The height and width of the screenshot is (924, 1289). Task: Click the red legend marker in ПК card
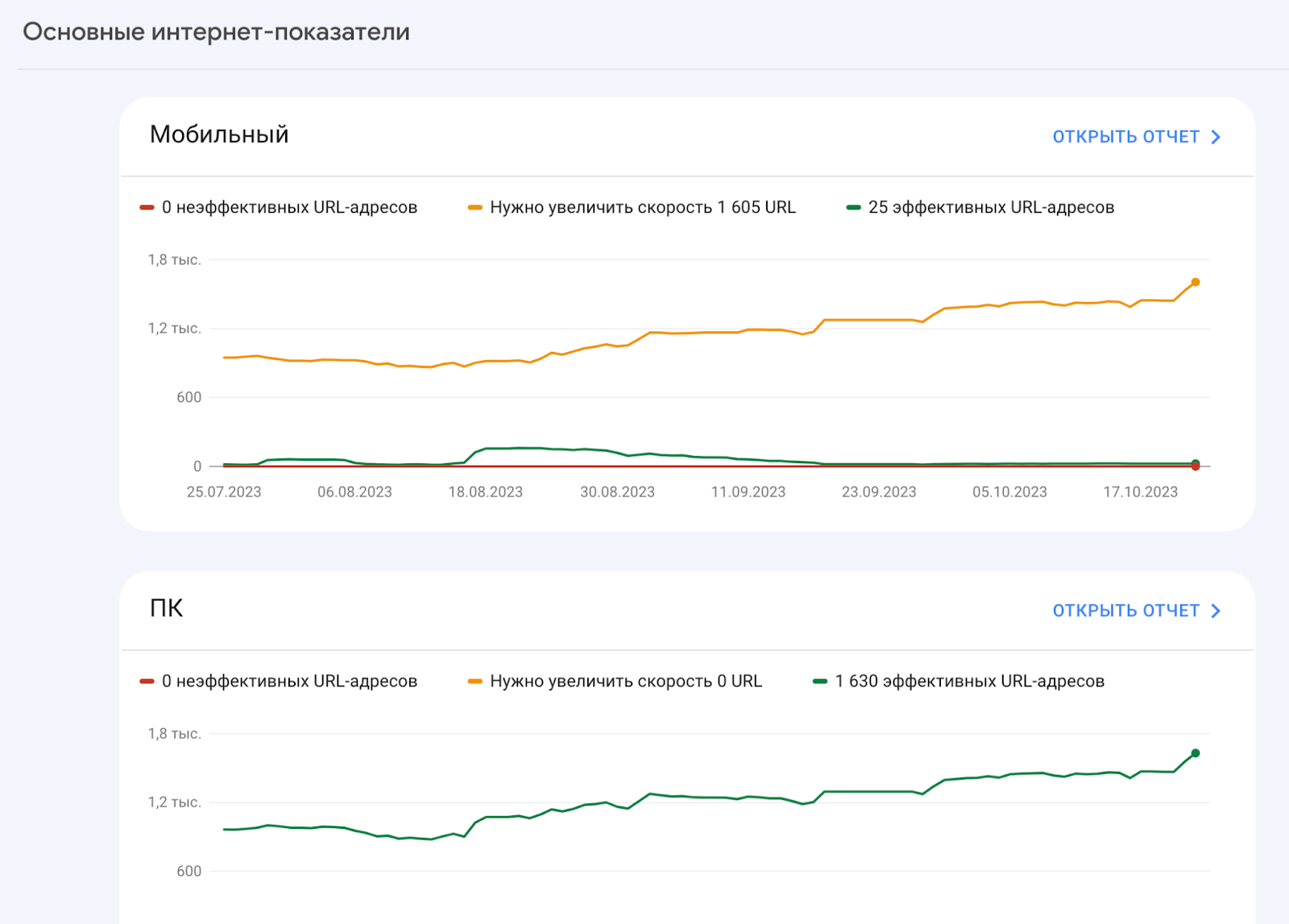tap(147, 682)
